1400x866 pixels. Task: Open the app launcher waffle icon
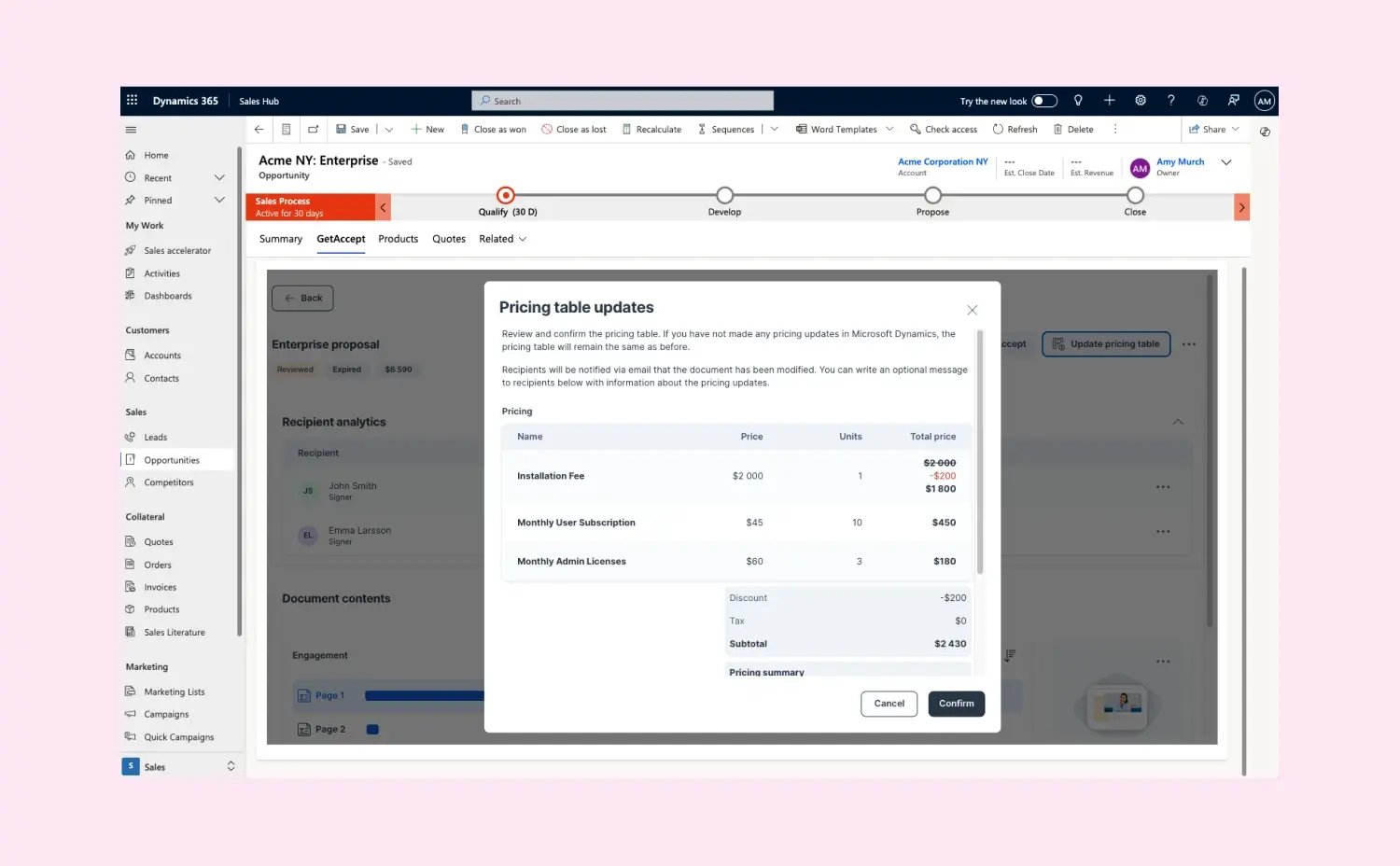[x=132, y=100]
